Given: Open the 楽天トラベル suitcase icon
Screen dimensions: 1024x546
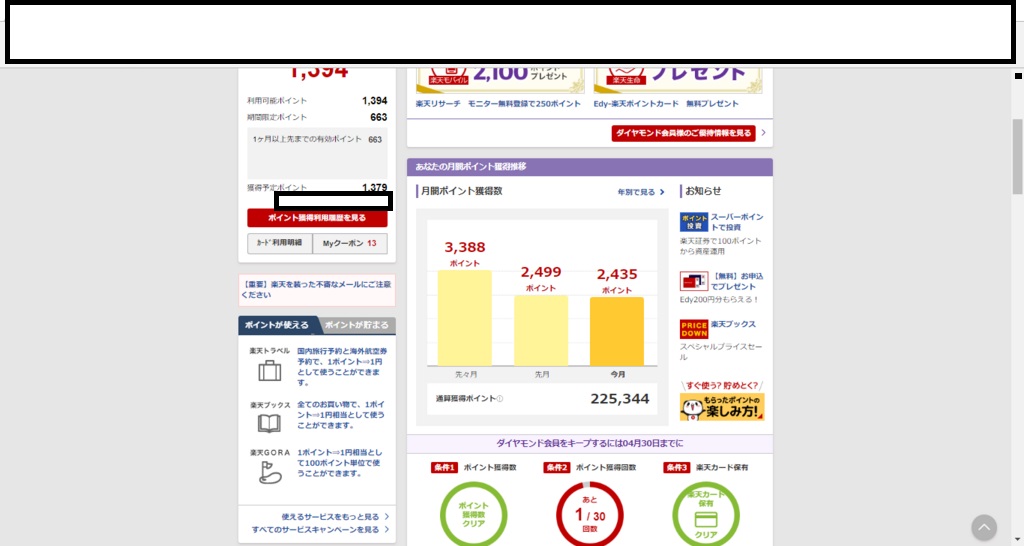Looking at the screenshot, I should tap(269, 370).
